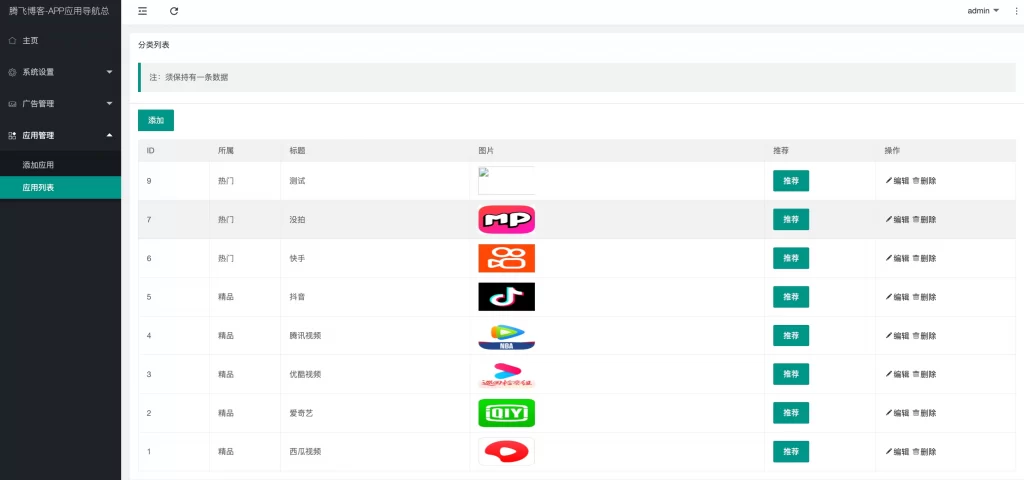Click the trash delete icon for 快手
This screenshot has width=1024, height=480.
click(916, 258)
